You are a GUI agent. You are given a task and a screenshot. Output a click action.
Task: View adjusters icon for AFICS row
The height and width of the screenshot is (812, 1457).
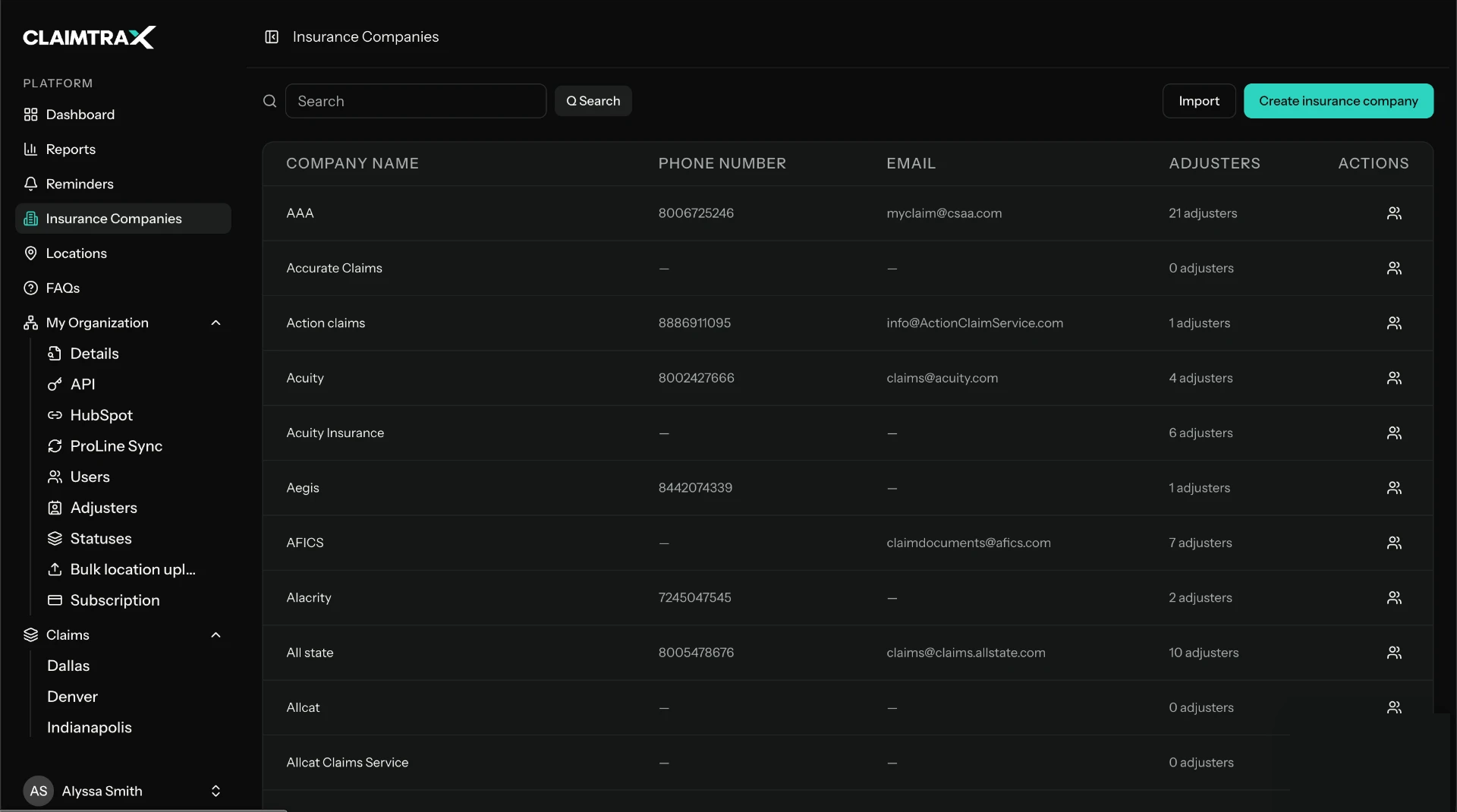(1394, 543)
